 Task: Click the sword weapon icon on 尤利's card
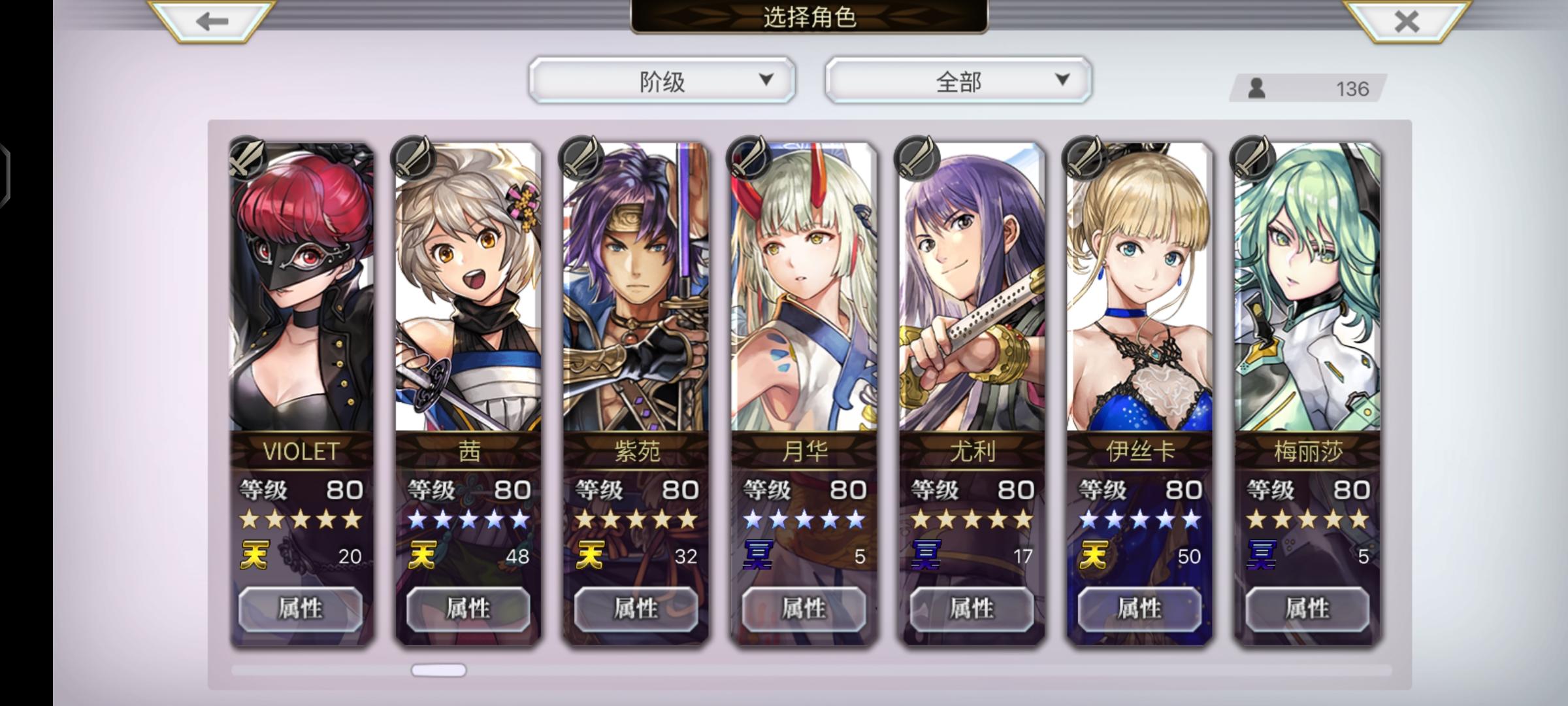[x=917, y=158]
